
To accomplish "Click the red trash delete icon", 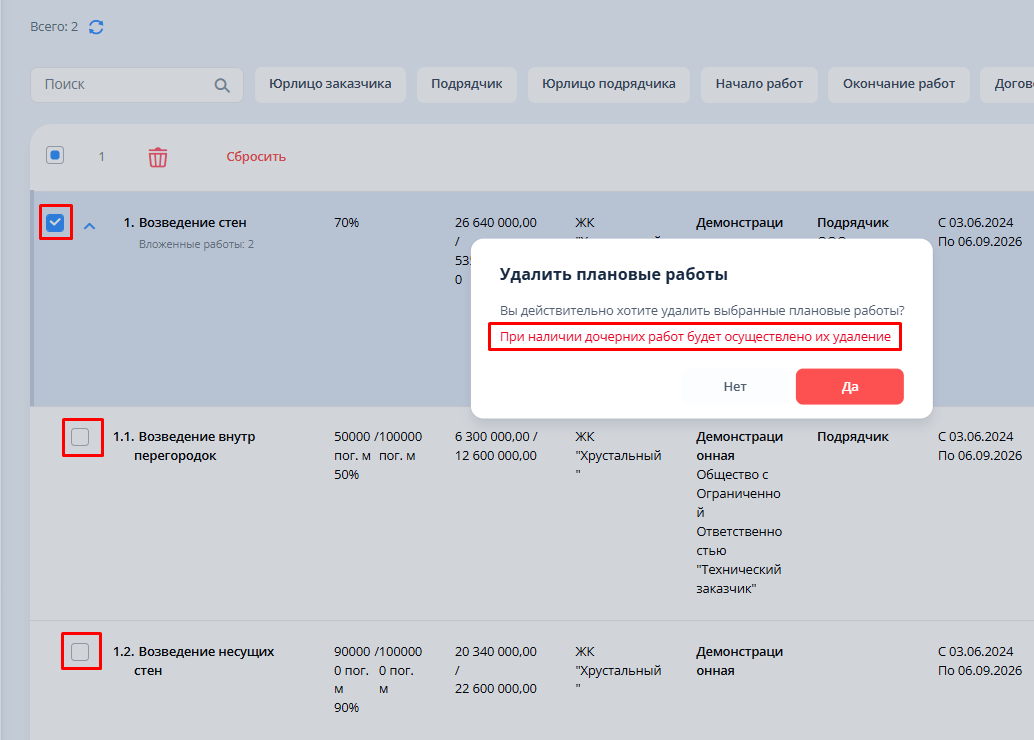I will 158,157.
